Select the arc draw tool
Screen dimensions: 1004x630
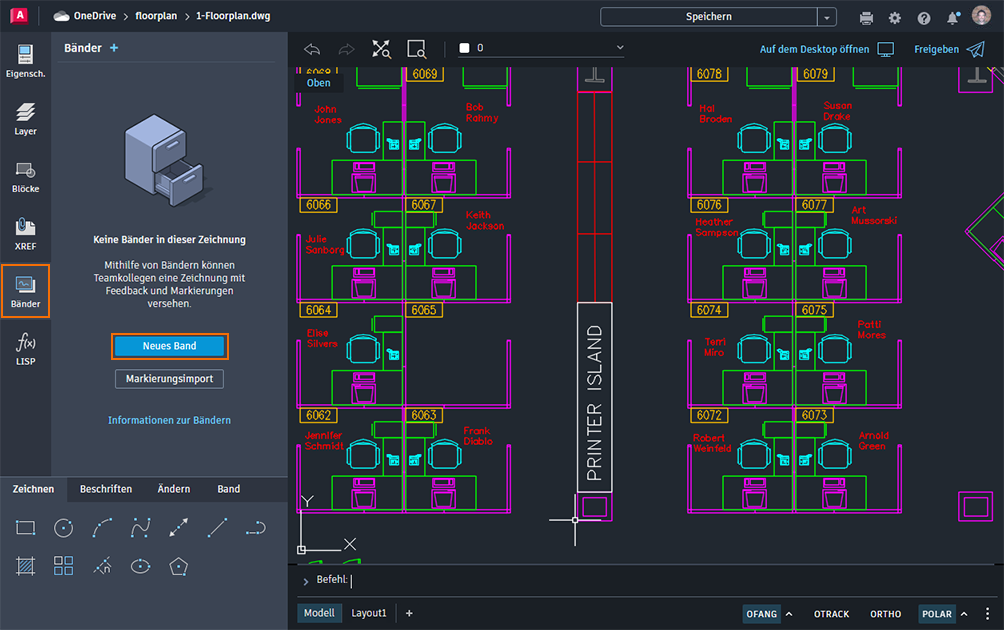pos(102,528)
